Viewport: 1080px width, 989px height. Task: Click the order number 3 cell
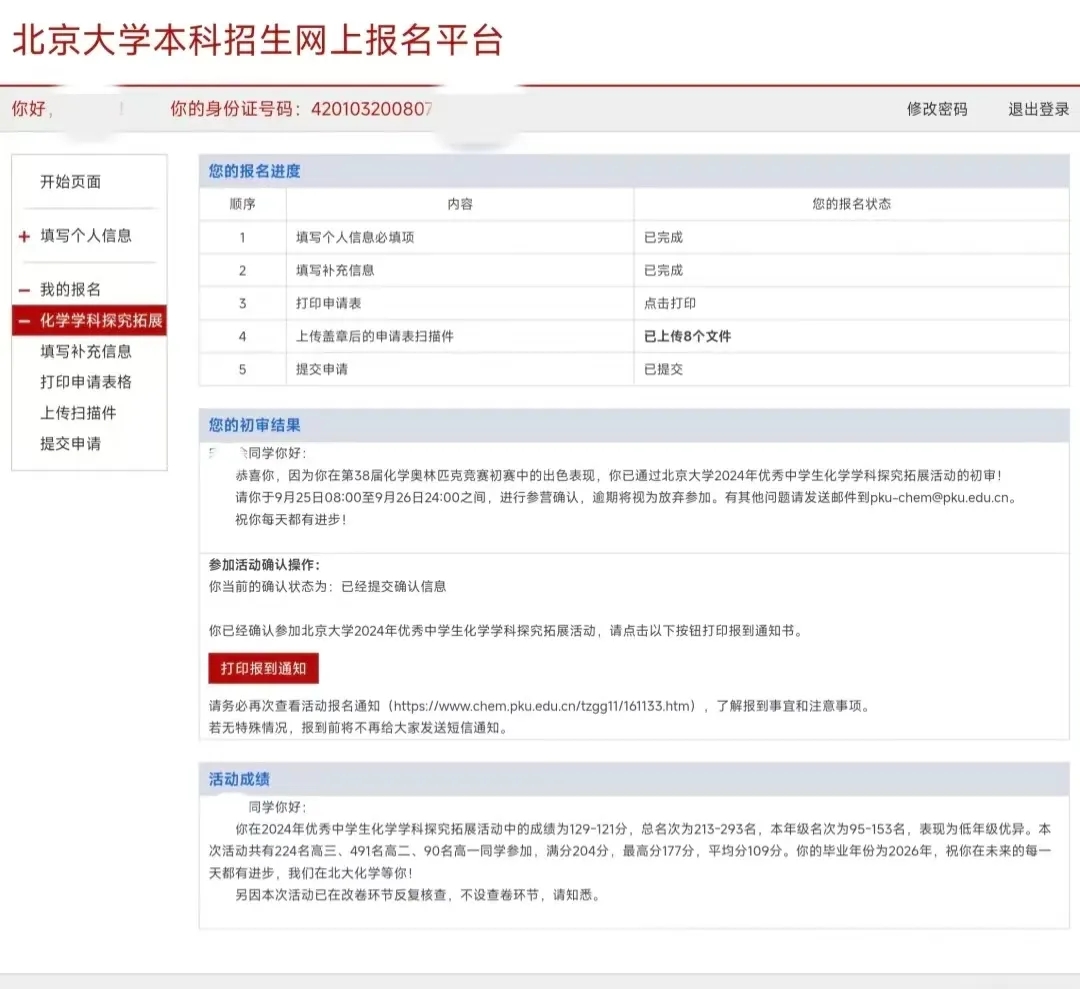click(x=242, y=303)
